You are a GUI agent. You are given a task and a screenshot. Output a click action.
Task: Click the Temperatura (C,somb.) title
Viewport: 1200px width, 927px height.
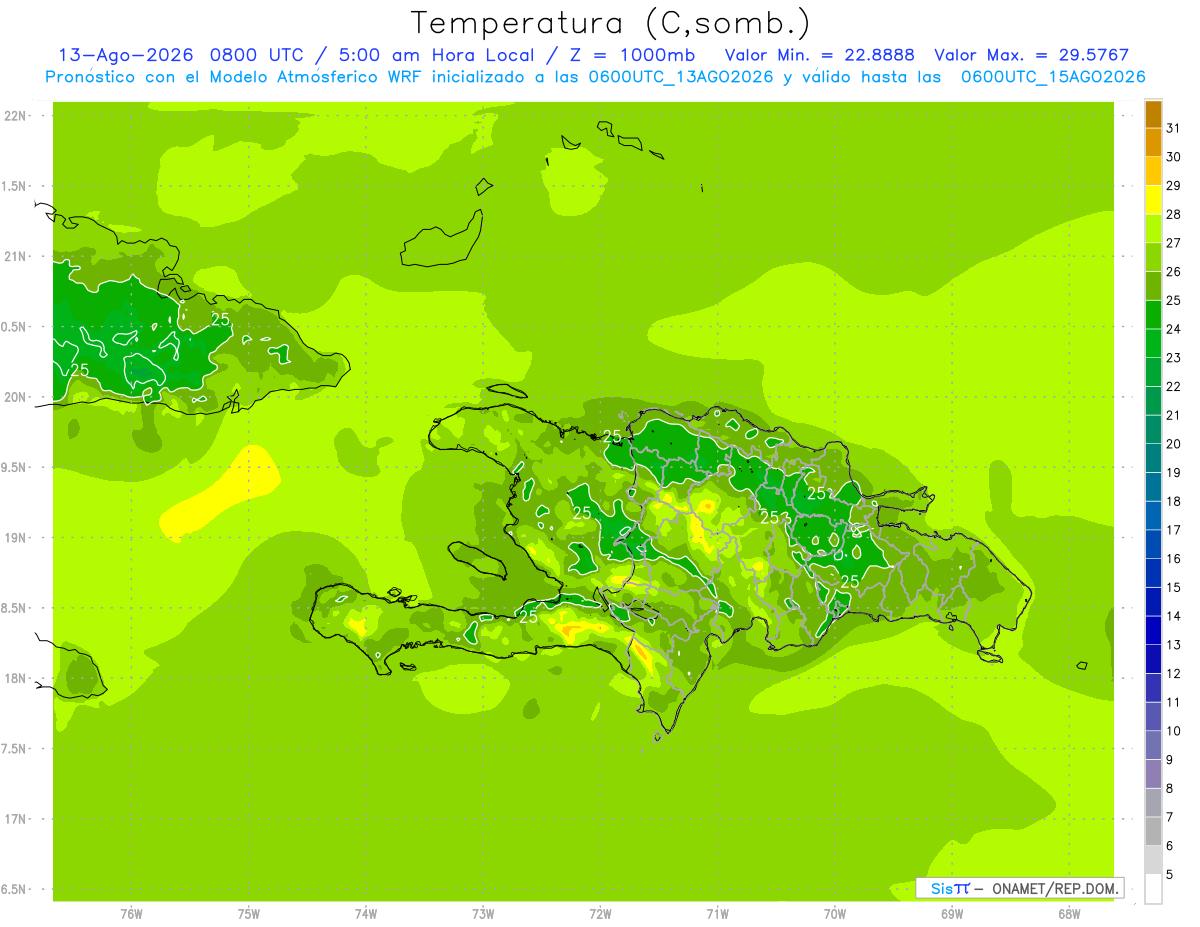point(611,23)
